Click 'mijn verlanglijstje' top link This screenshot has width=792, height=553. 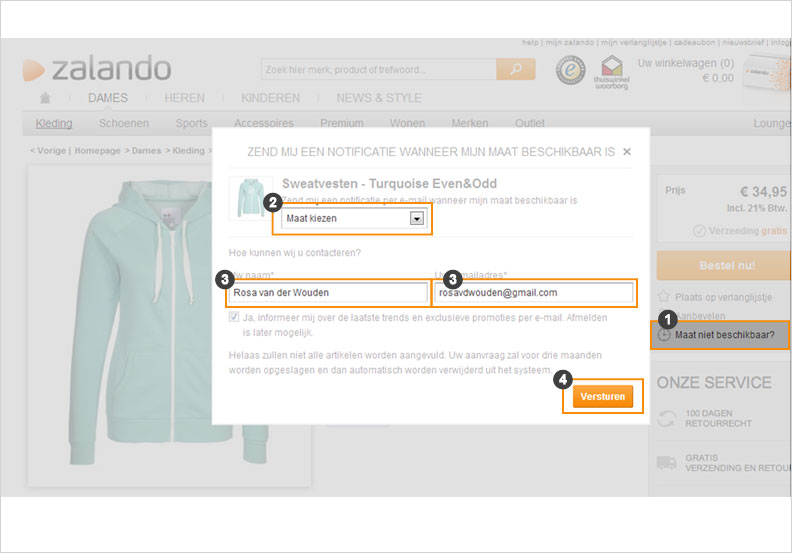[633, 42]
